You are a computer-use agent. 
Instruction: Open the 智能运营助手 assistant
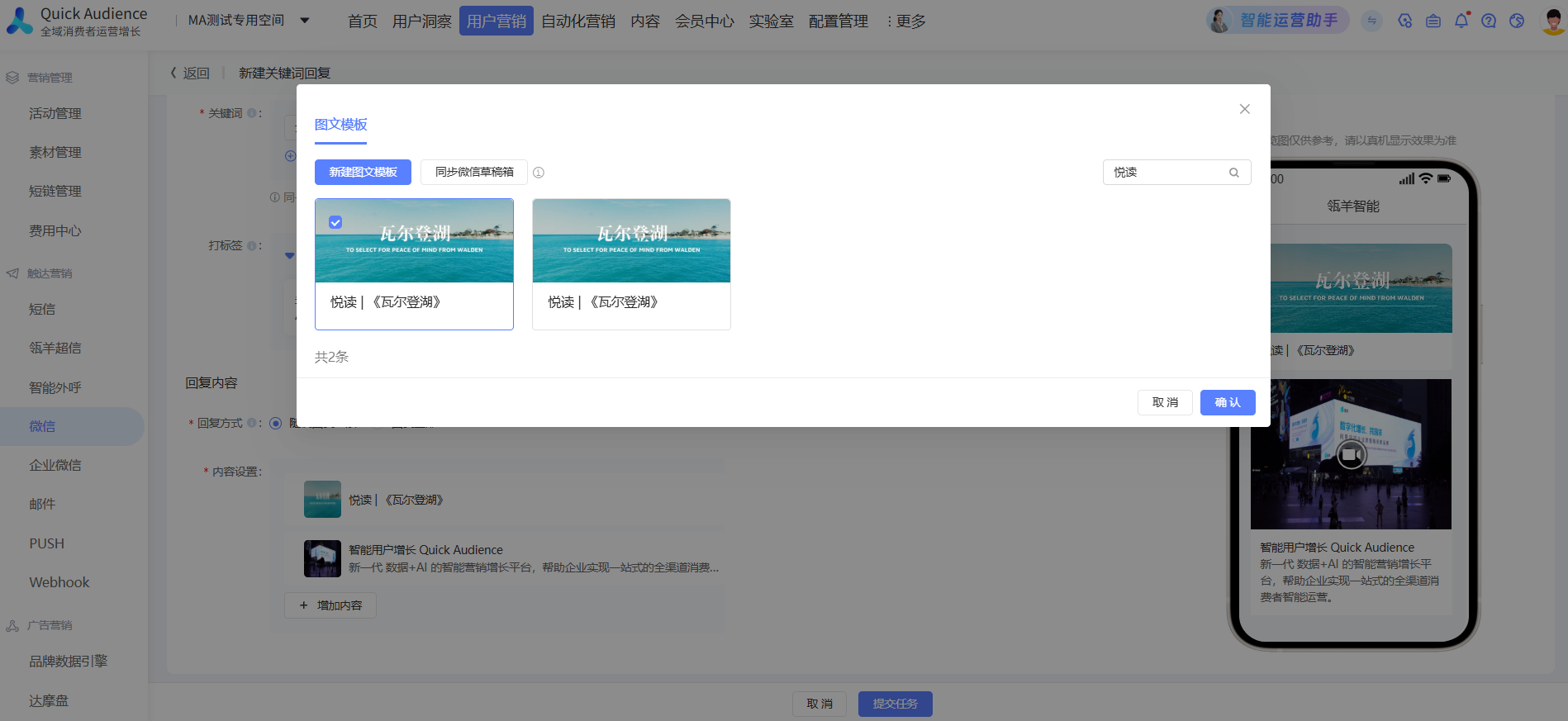pos(1277,21)
